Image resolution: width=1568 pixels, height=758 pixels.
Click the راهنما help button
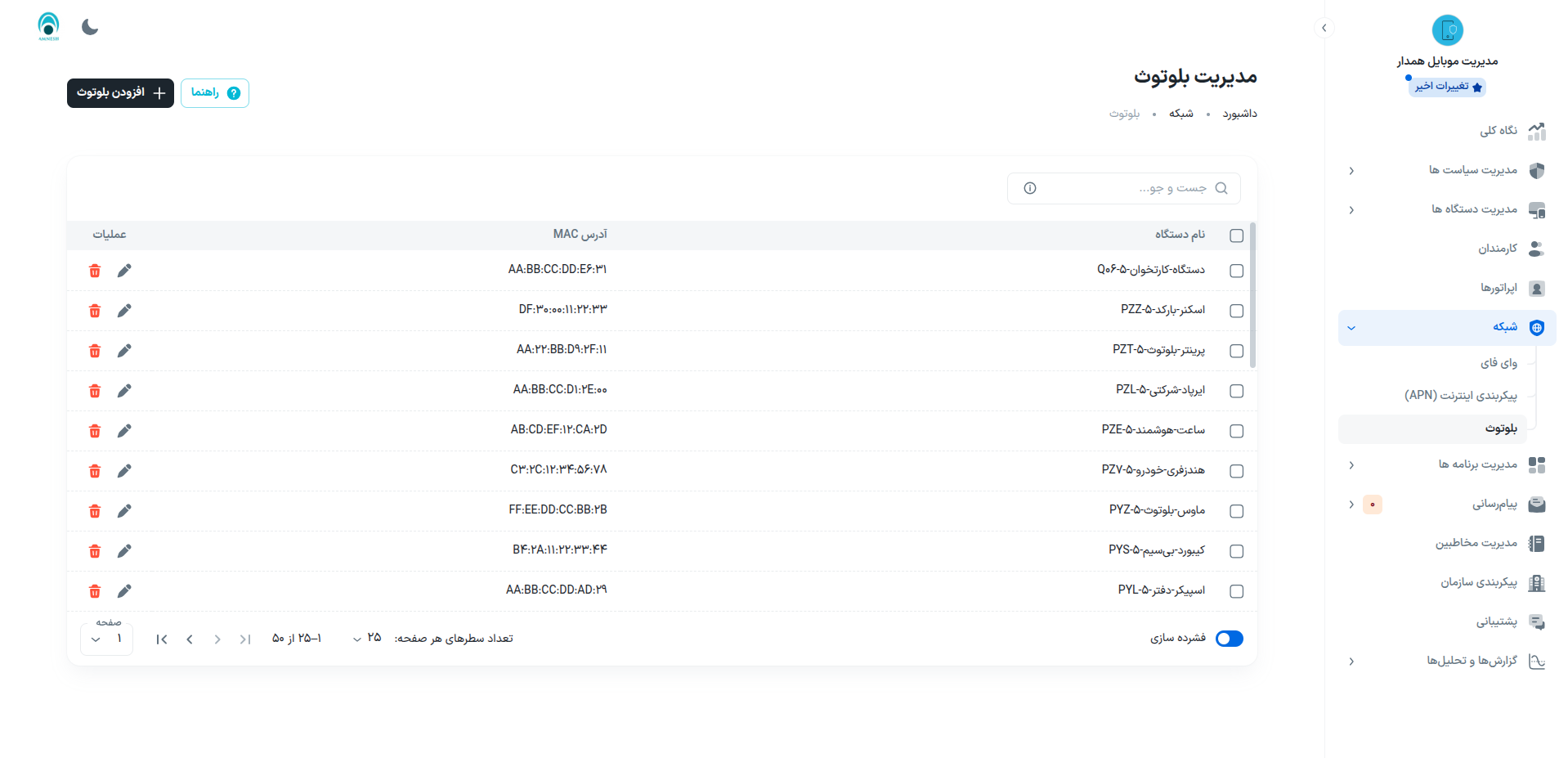coord(214,93)
